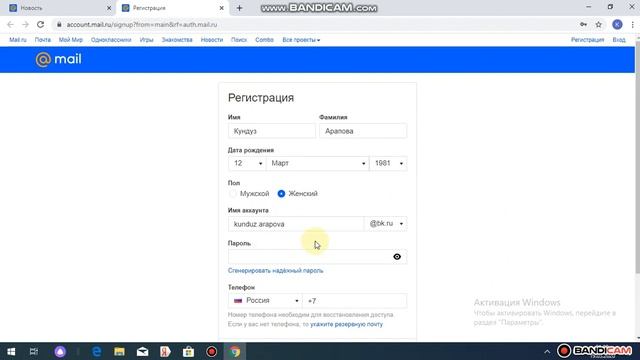The width and height of the screenshot is (640, 360).
Task: Click the укажите резервную почту link
Action: click(347, 324)
